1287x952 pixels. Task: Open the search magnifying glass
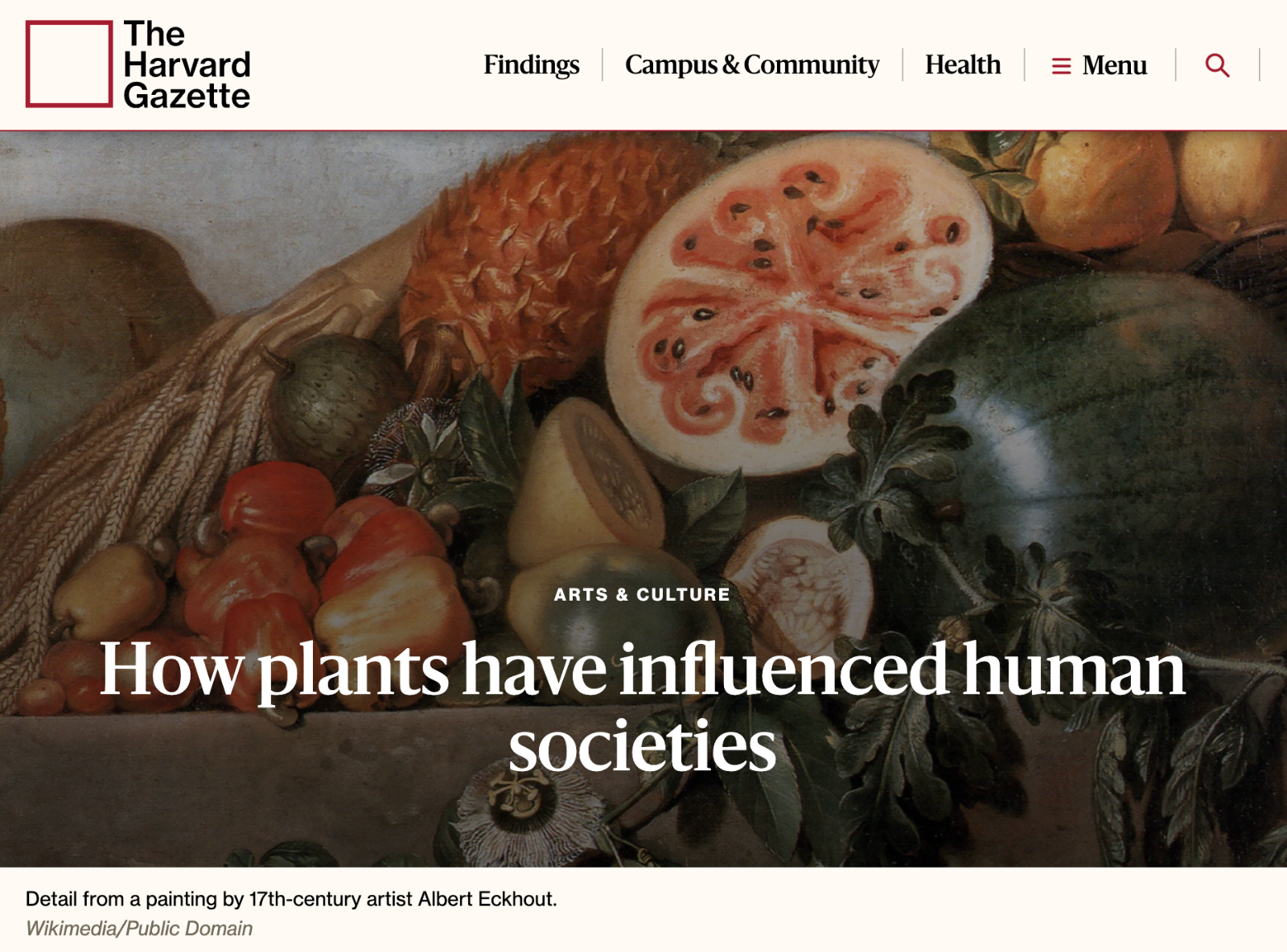point(1217,65)
